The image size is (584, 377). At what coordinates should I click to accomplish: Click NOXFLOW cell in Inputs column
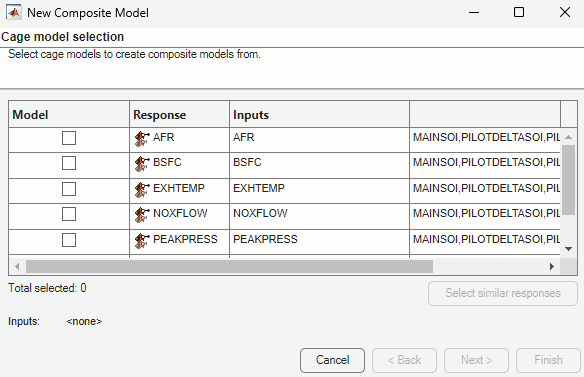tap(320, 216)
